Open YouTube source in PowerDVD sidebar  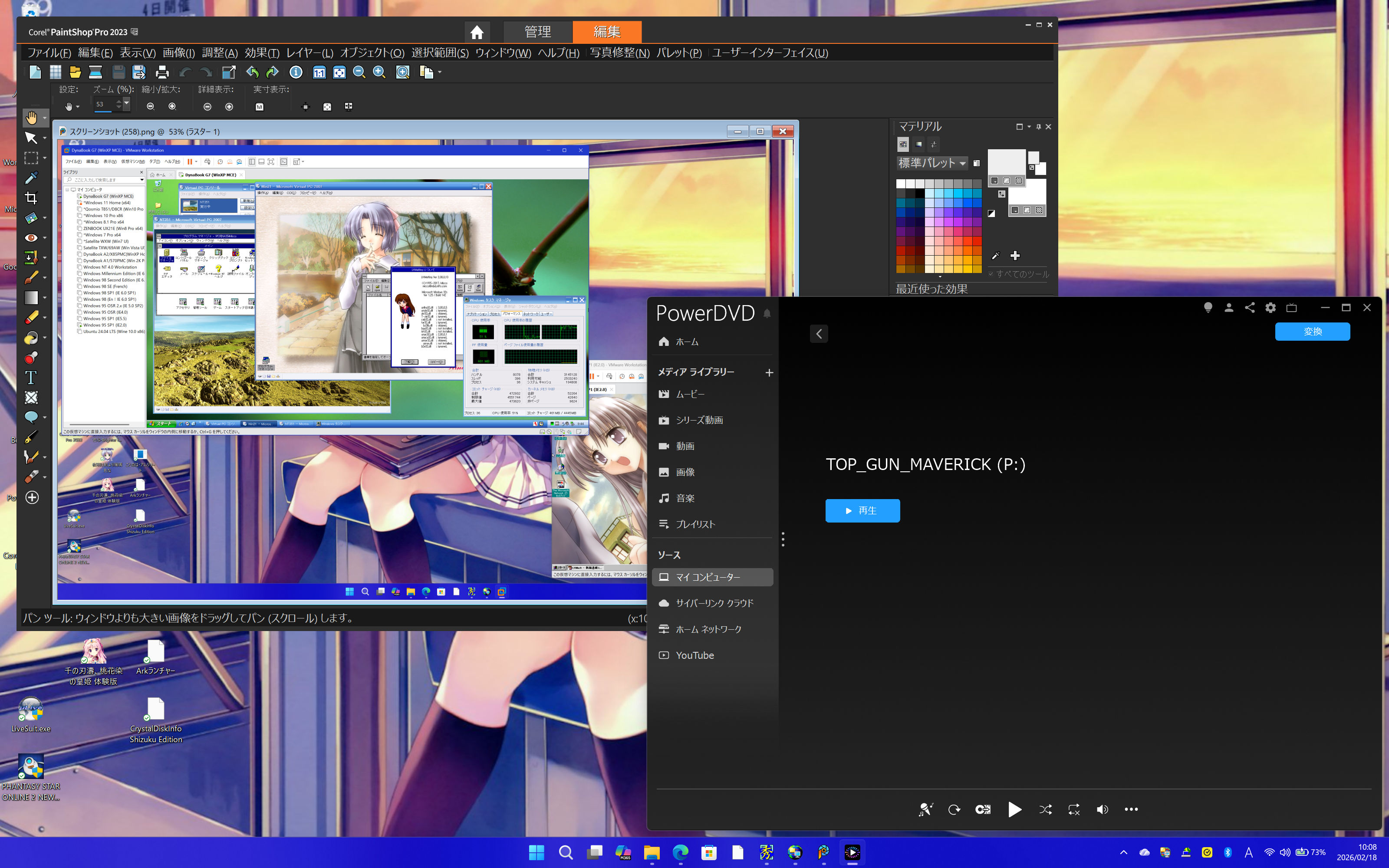pos(694,655)
